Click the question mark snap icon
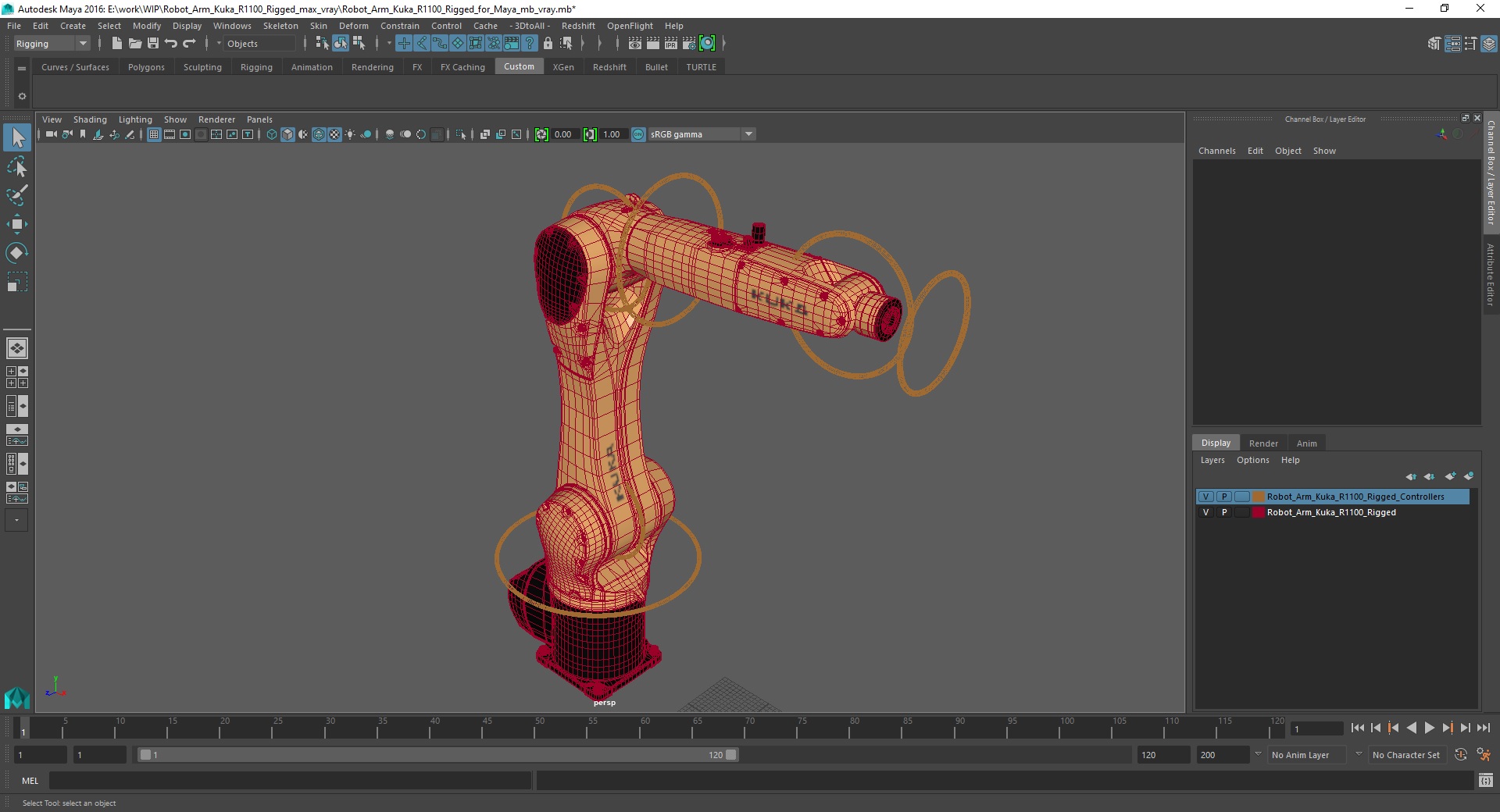 (530, 44)
